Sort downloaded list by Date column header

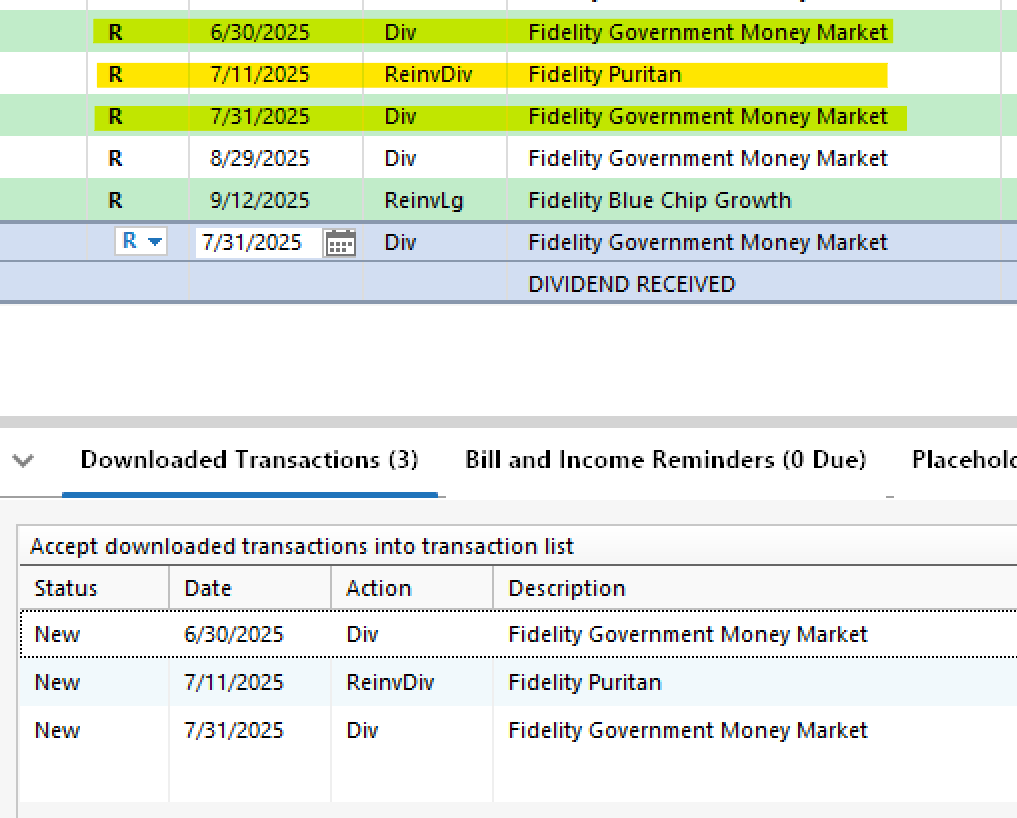(x=250, y=588)
